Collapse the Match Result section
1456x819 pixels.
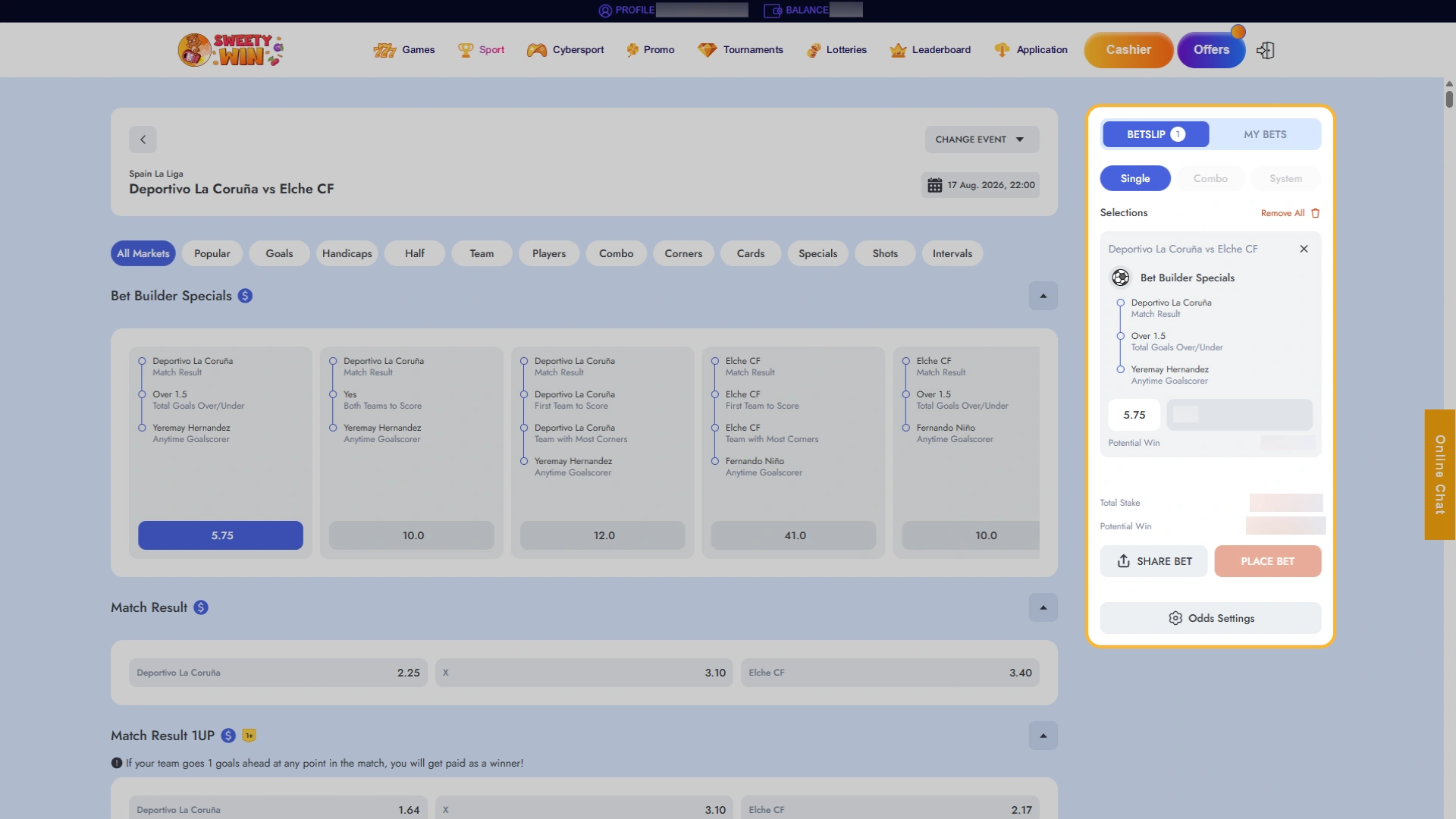1043,607
